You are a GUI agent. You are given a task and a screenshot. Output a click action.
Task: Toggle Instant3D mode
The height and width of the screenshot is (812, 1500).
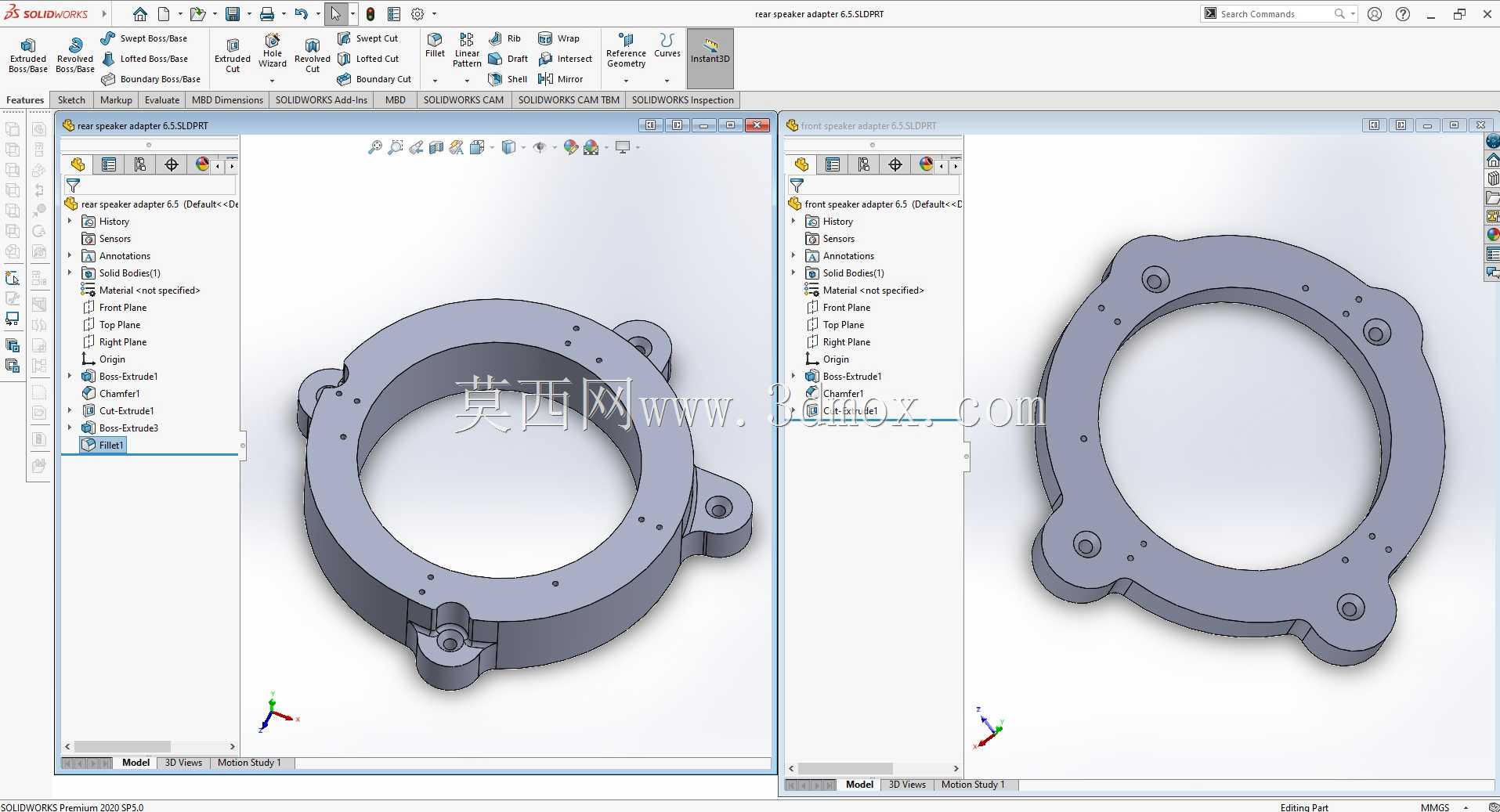(x=710, y=58)
